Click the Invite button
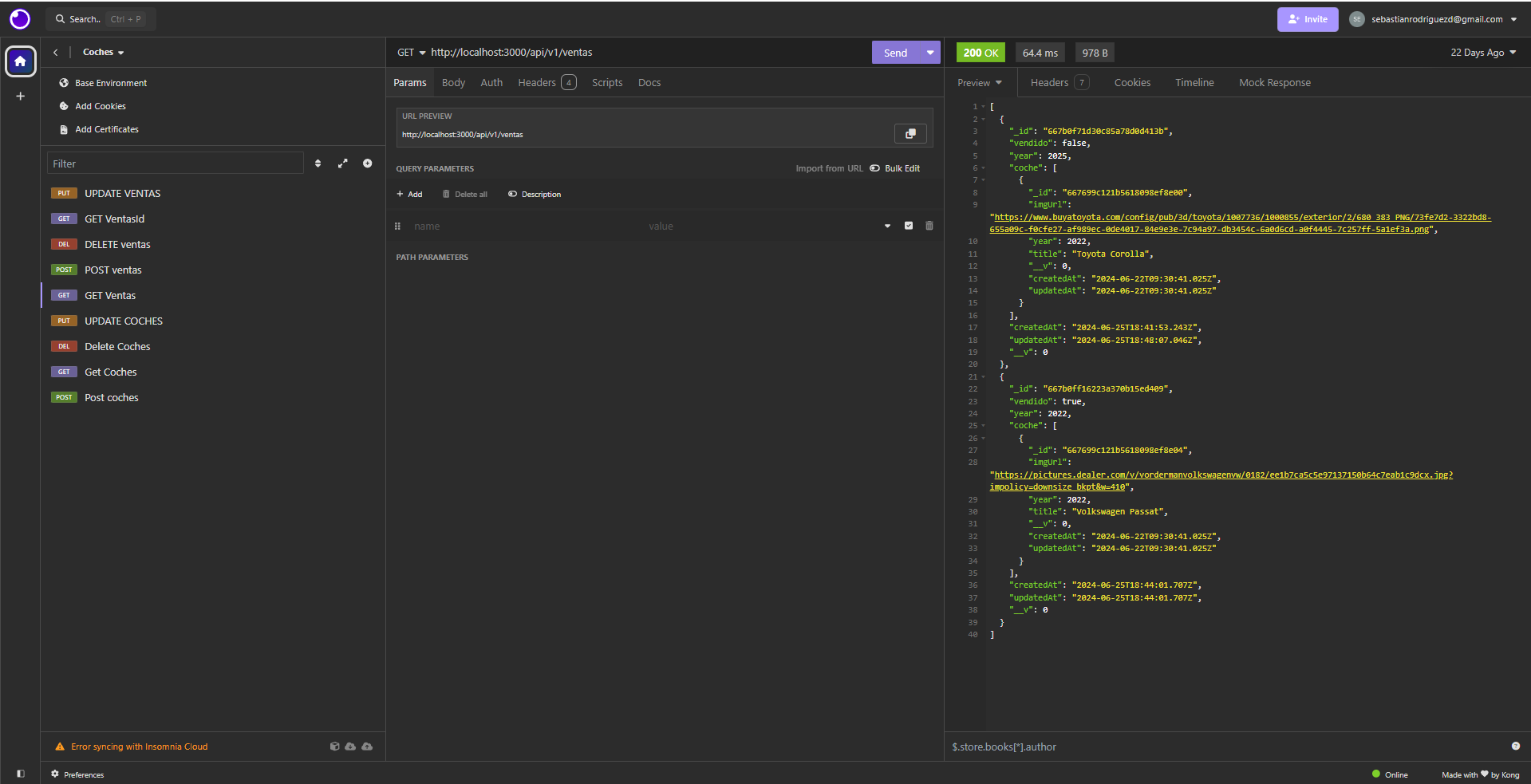Image resolution: width=1531 pixels, height=784 pixels. tap(1307, 19)
